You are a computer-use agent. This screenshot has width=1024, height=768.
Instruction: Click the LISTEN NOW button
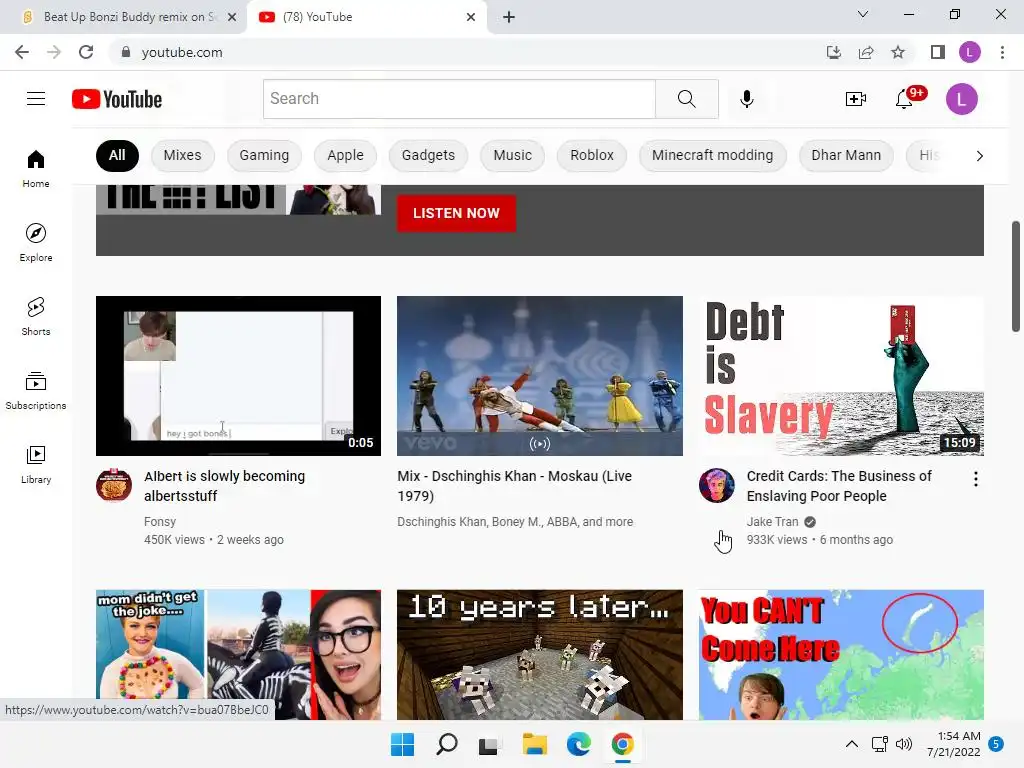point(456,214)
